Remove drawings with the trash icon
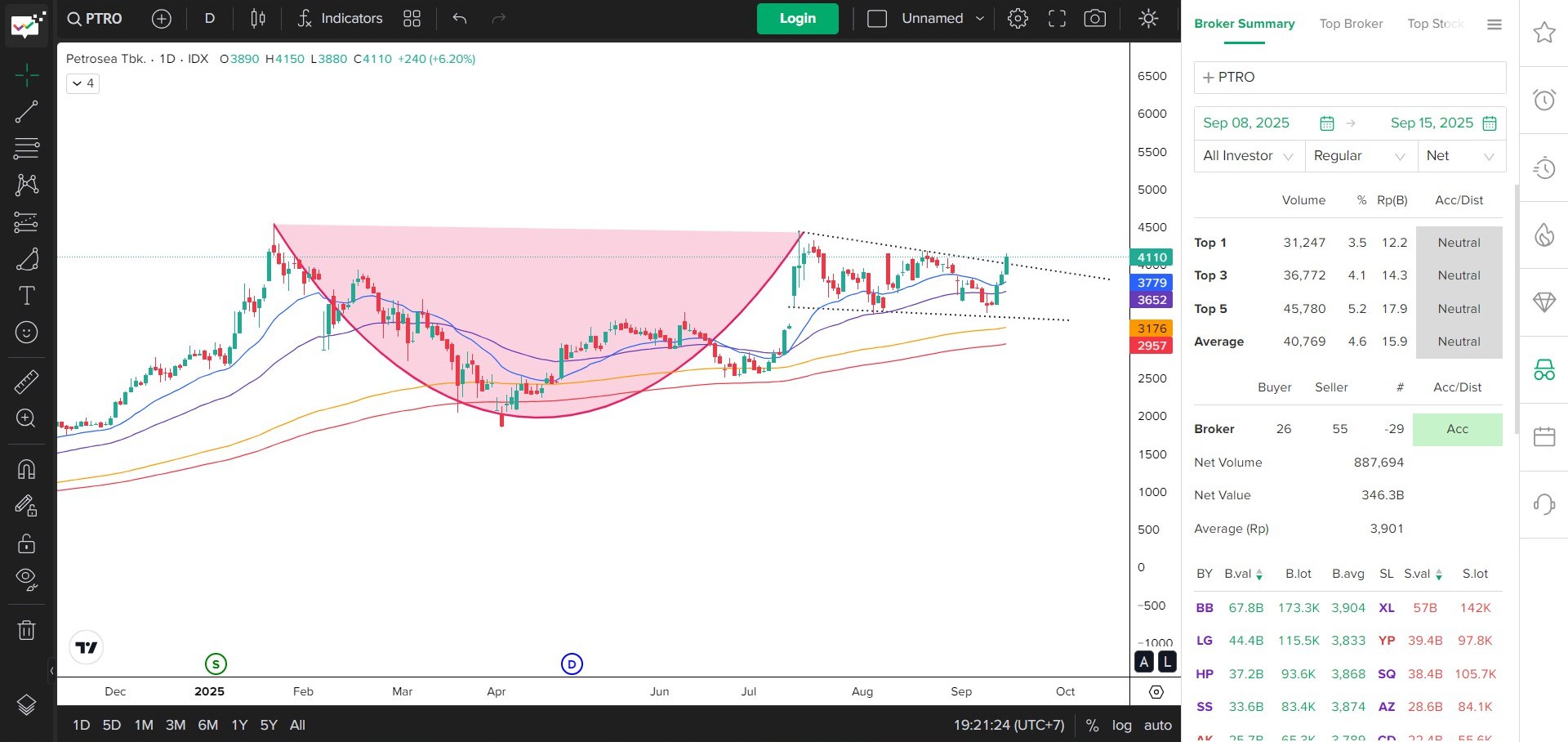 (26, 630)
